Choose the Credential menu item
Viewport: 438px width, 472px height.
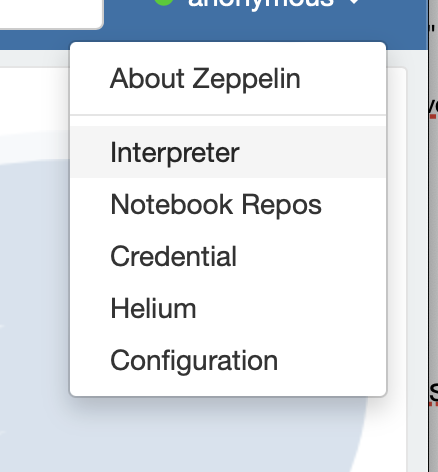(x=228, y=256)
